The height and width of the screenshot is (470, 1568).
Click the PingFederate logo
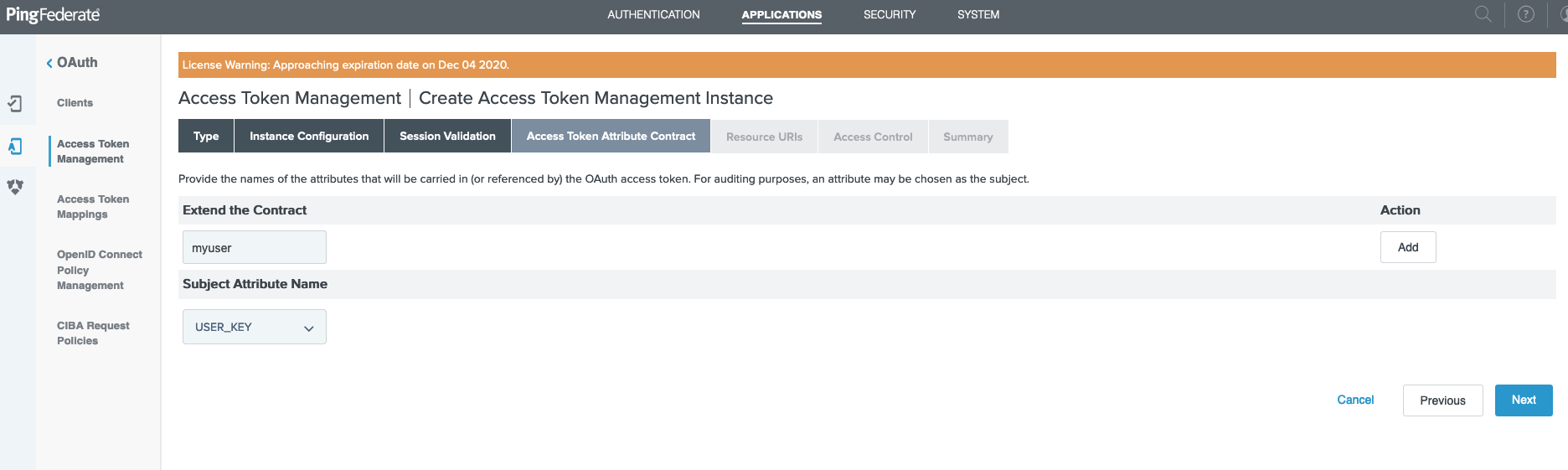(53, 15)
